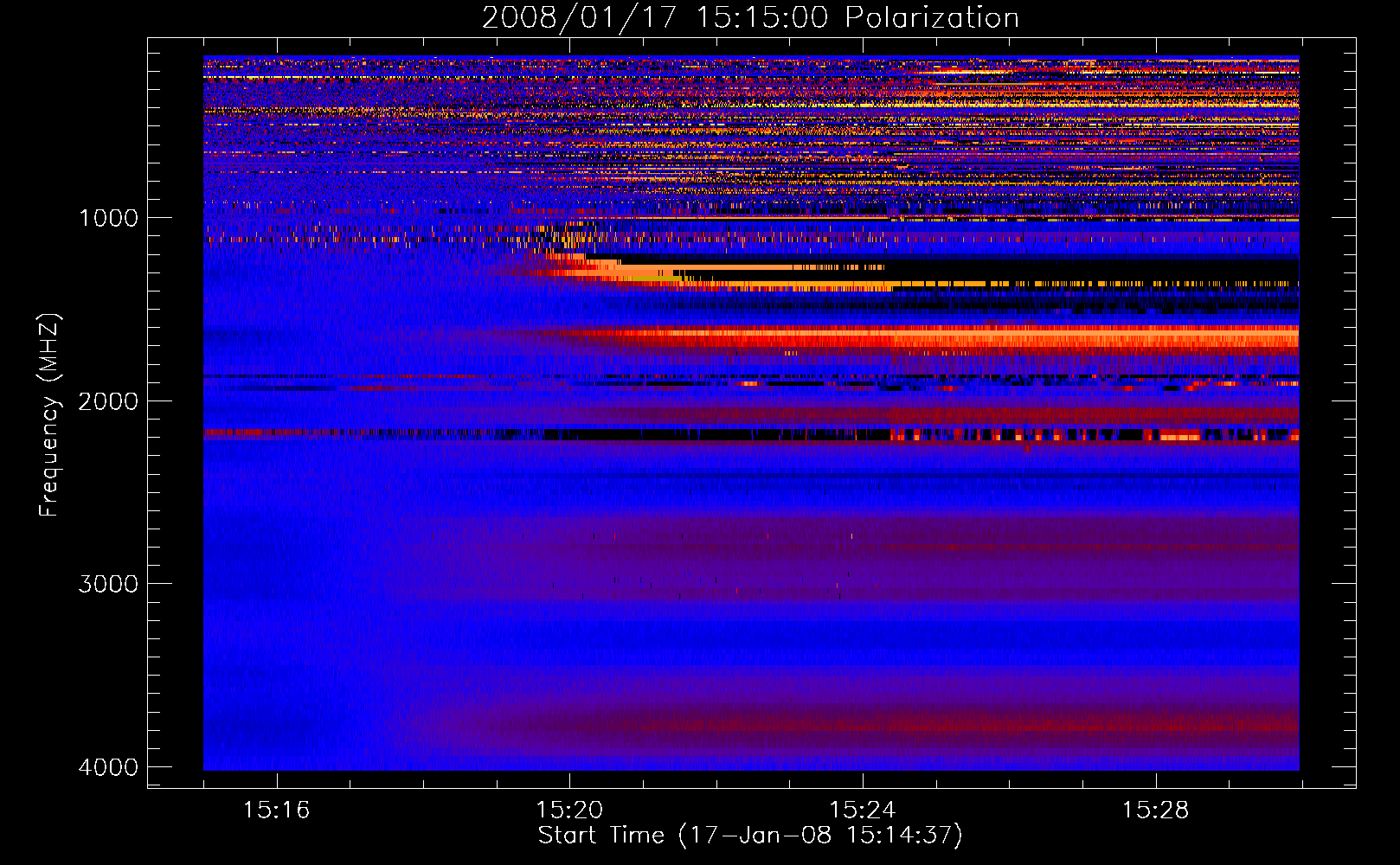Click the 15:16 time tick label

point(276,811)
